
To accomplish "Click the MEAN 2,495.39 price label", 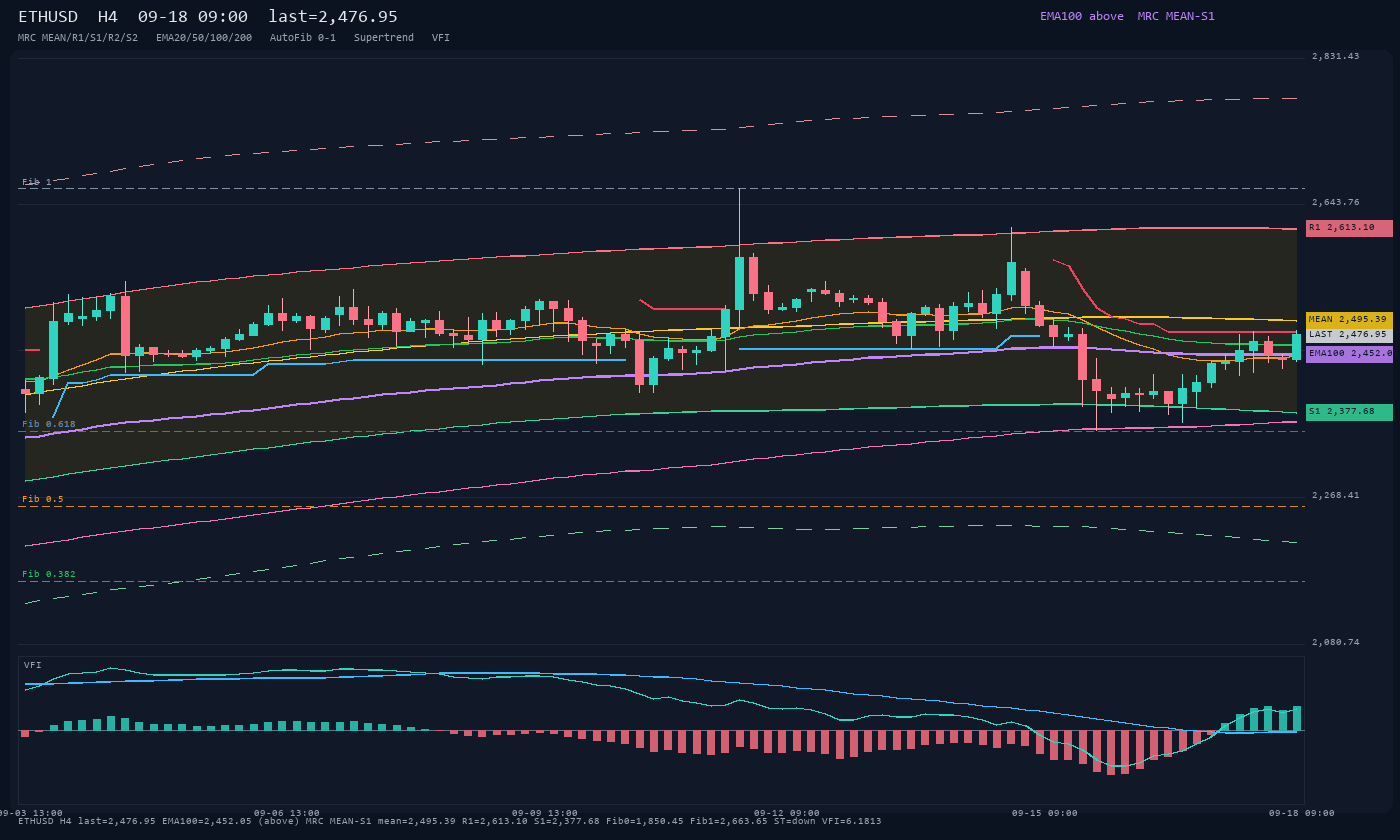I will coord(1349,319).
